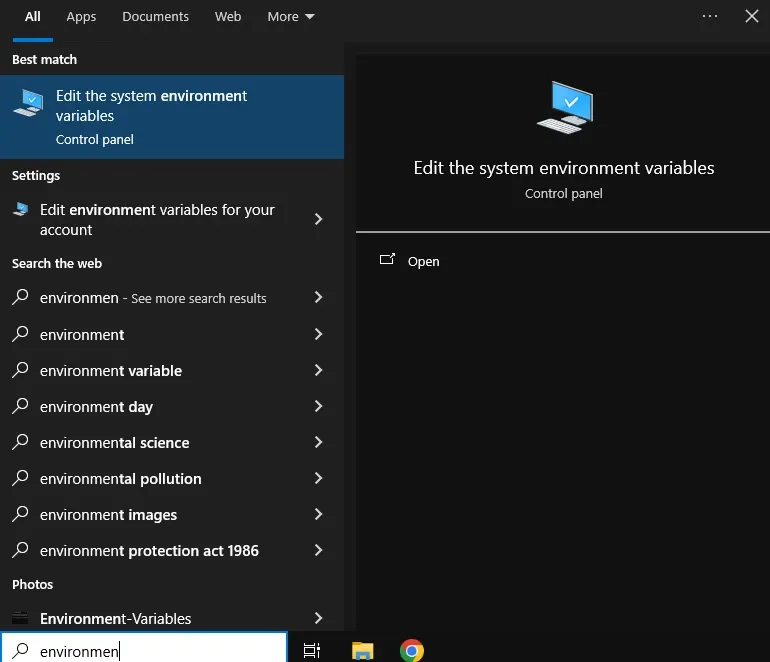
Task: Open best match Edit the system environment variables
Action: pyautogui.click(x=172, y=117)
